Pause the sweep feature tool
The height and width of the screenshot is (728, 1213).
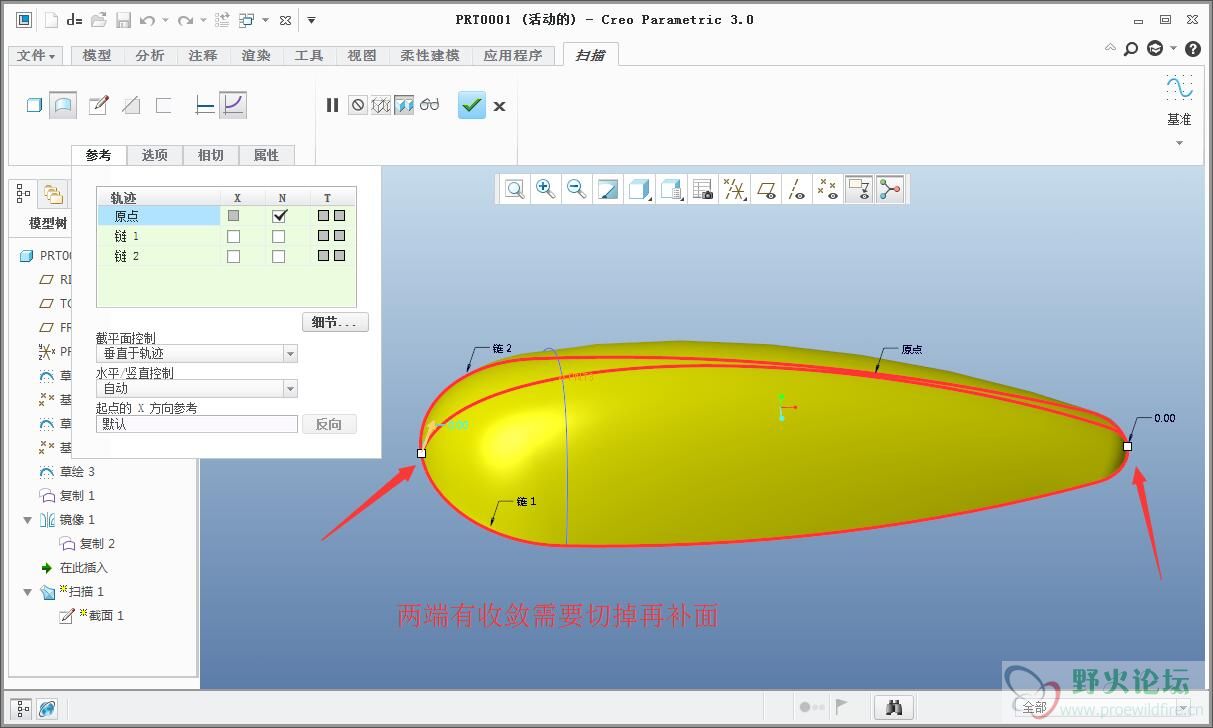pyautogui.click(x=333, y=105)
